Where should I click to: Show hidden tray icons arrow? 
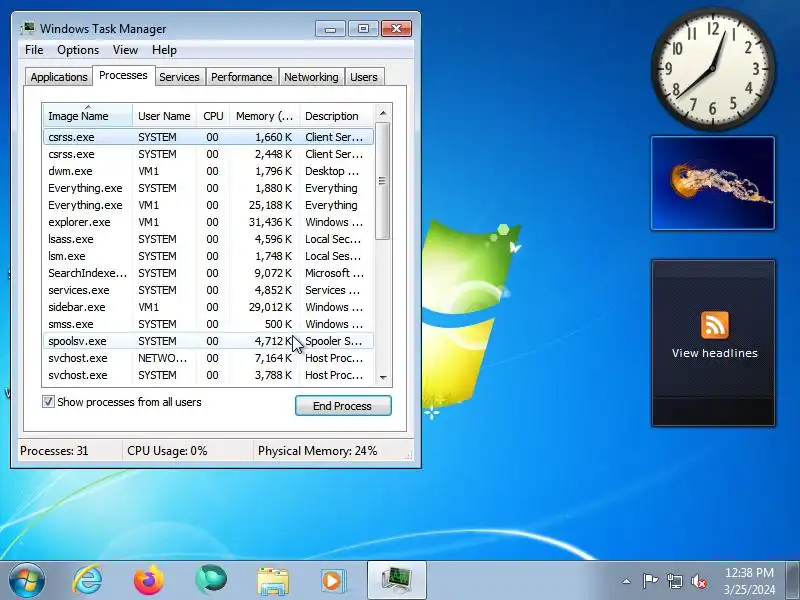coord(627,581)
